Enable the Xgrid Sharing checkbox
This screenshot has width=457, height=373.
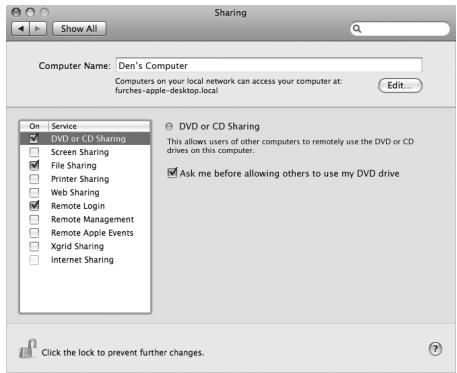click(x=34, y=246)
